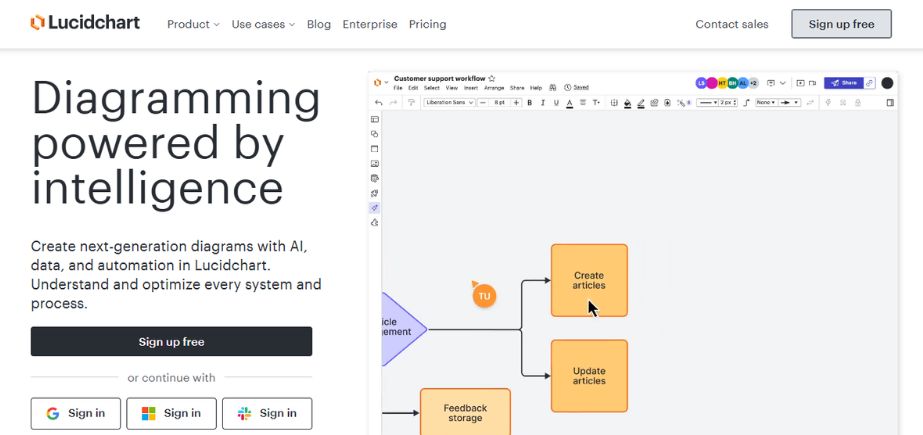Toggle bold formatting

tap(529, 102)
